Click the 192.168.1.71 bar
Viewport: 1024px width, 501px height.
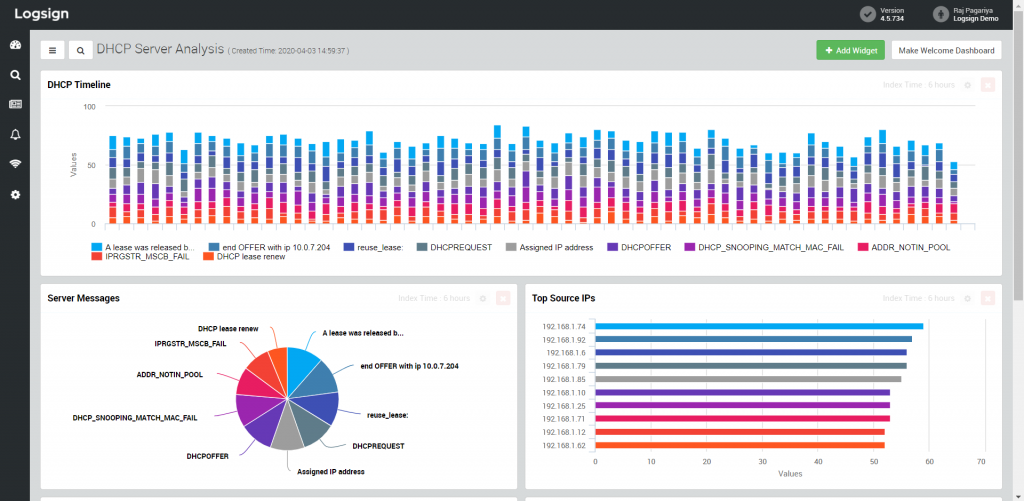pos(743,419)
